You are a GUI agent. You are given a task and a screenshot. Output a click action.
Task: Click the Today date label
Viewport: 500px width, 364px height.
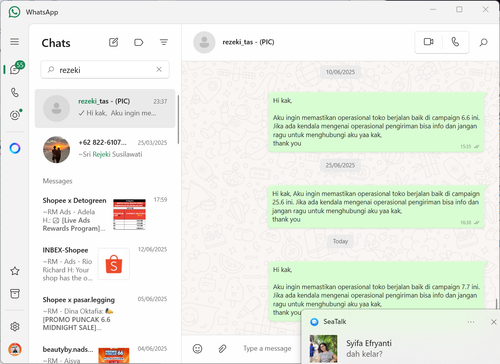[x=340, y=241]
